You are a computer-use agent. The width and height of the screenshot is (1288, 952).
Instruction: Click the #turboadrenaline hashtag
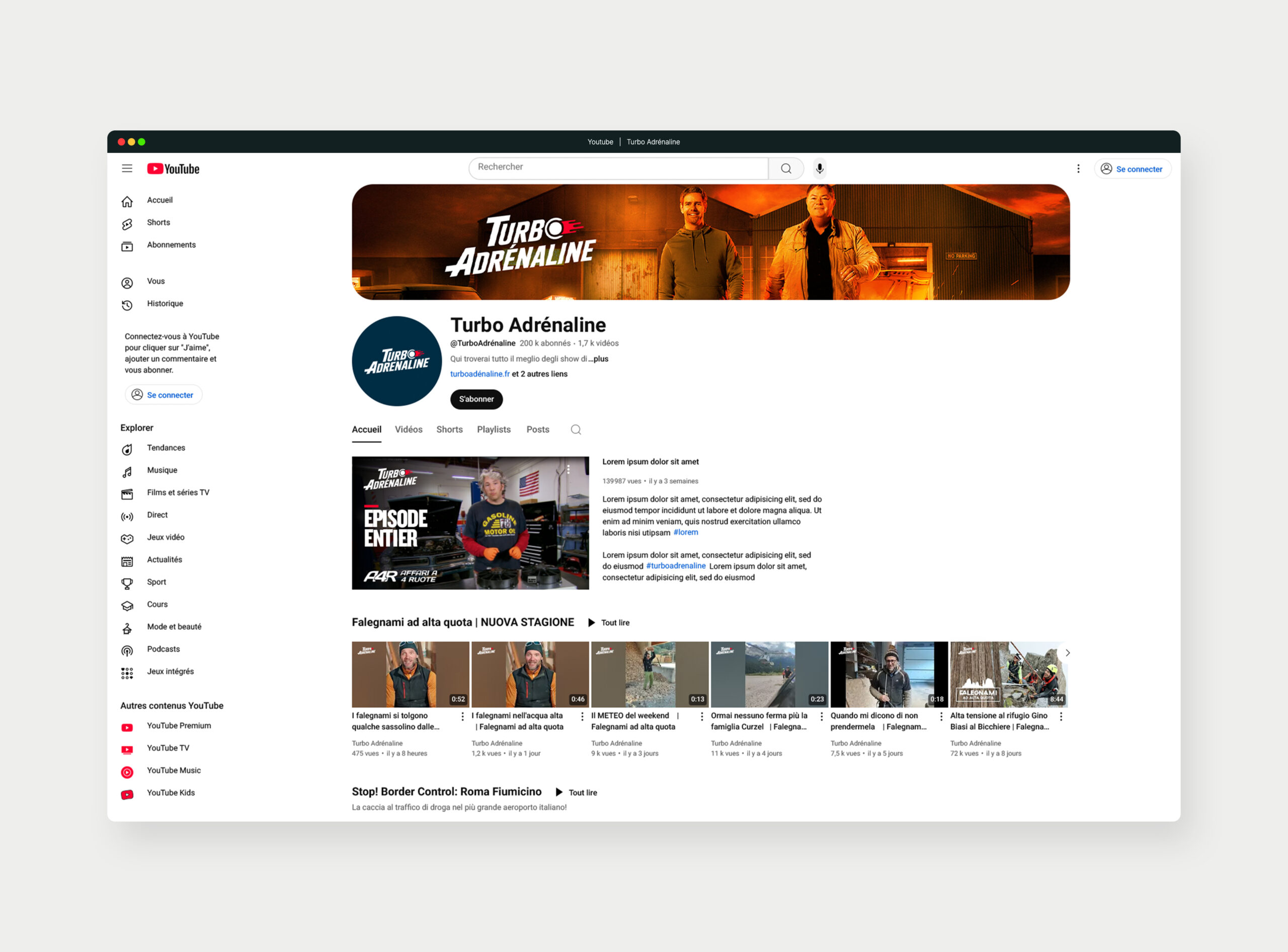(x=676, y=566)
